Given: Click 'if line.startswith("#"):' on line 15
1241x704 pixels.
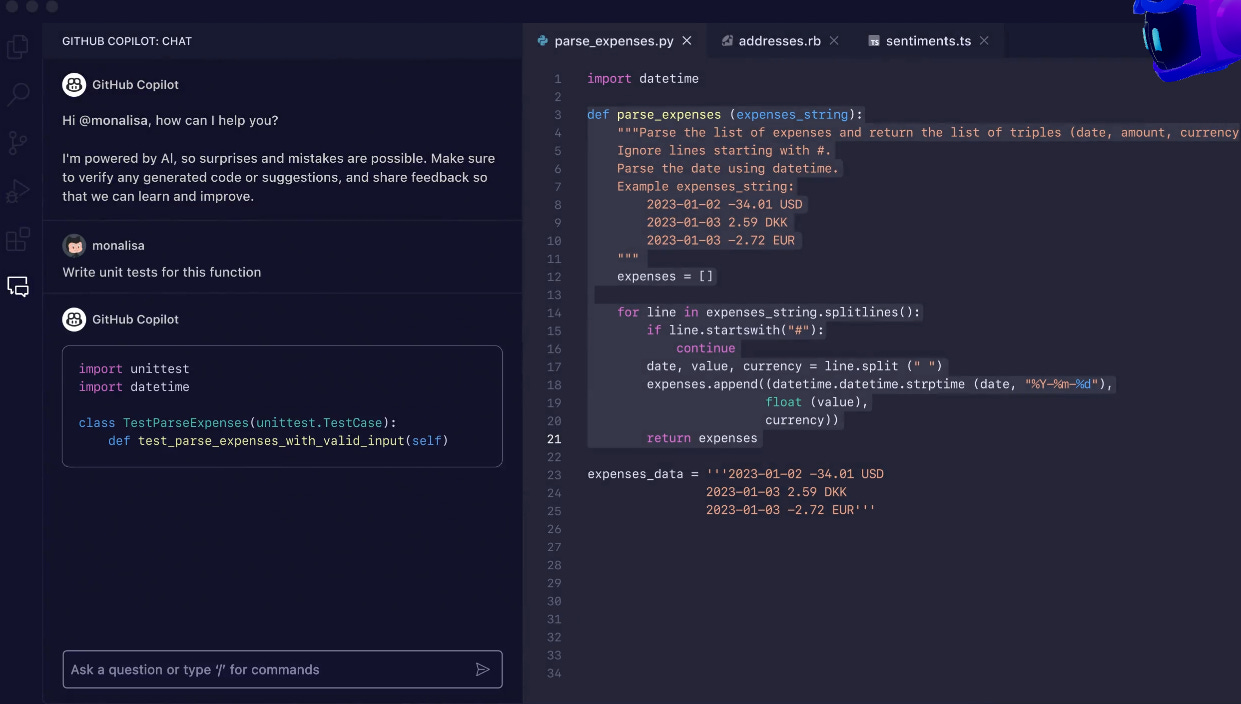Looking at the screenshot, I should [735, 331].
